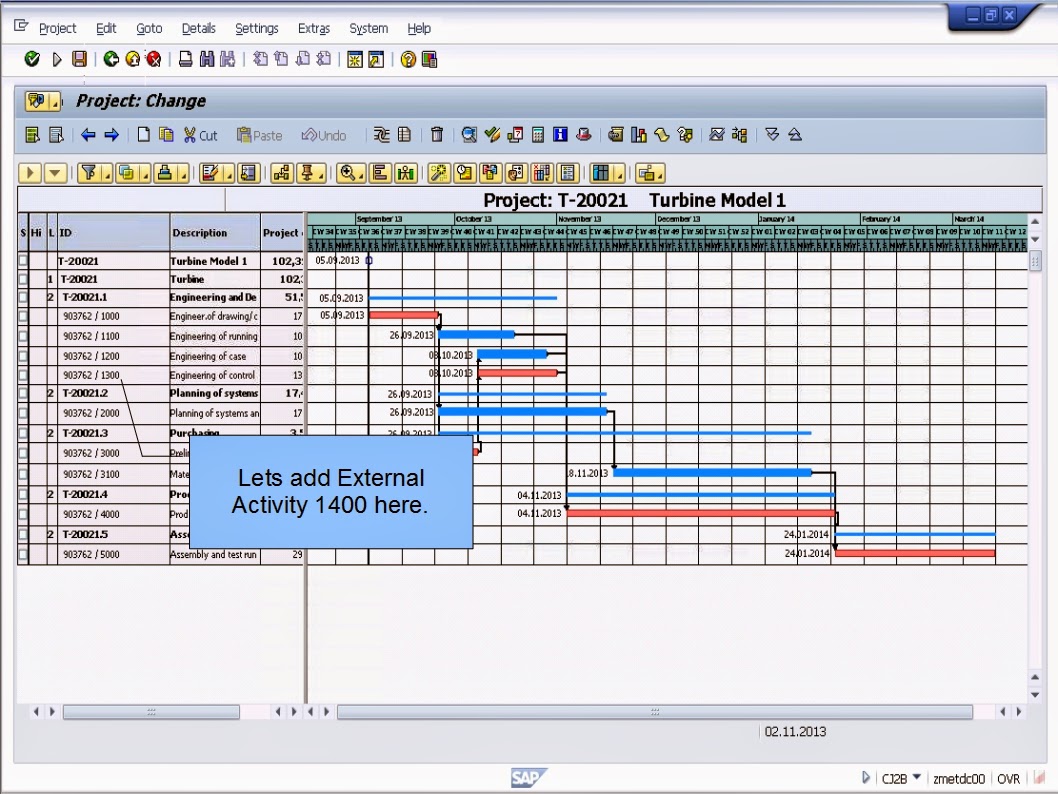Select the checkbox for the Engineering of case row
Screen dimensions: 1058x794
22,355
